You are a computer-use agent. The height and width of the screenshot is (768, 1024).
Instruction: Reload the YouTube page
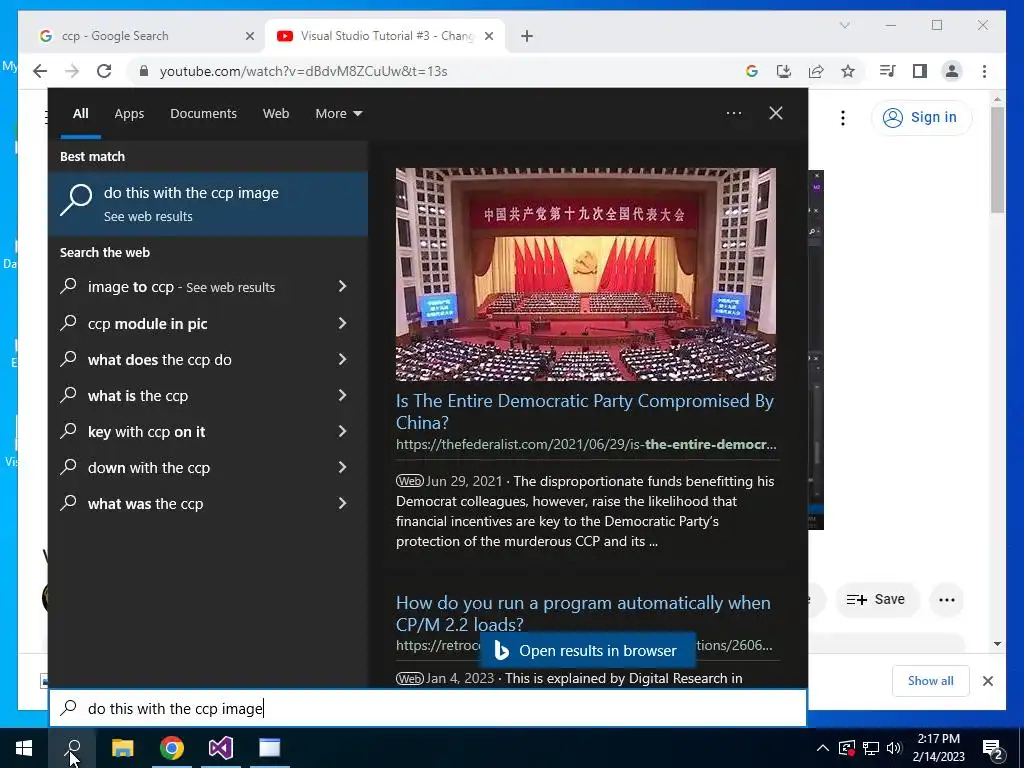104,71
